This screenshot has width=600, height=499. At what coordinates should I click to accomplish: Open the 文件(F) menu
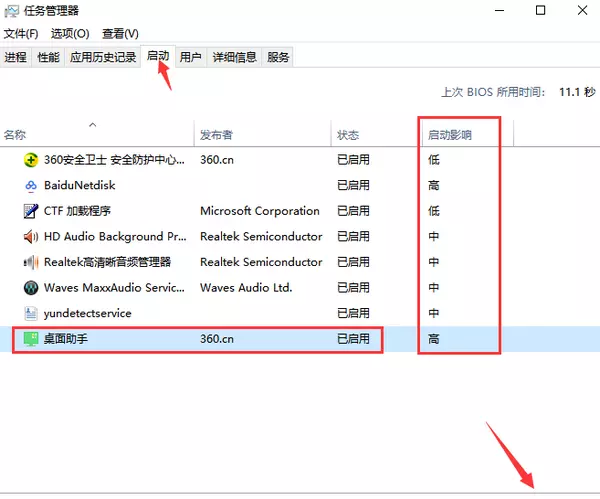(x=21, y=34)
